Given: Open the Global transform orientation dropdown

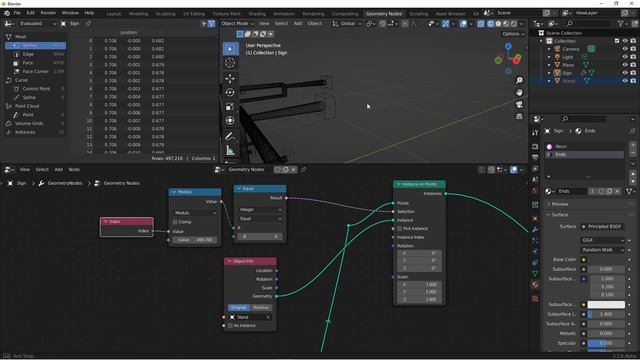Looking at the screenshot, I should point(347,24).
